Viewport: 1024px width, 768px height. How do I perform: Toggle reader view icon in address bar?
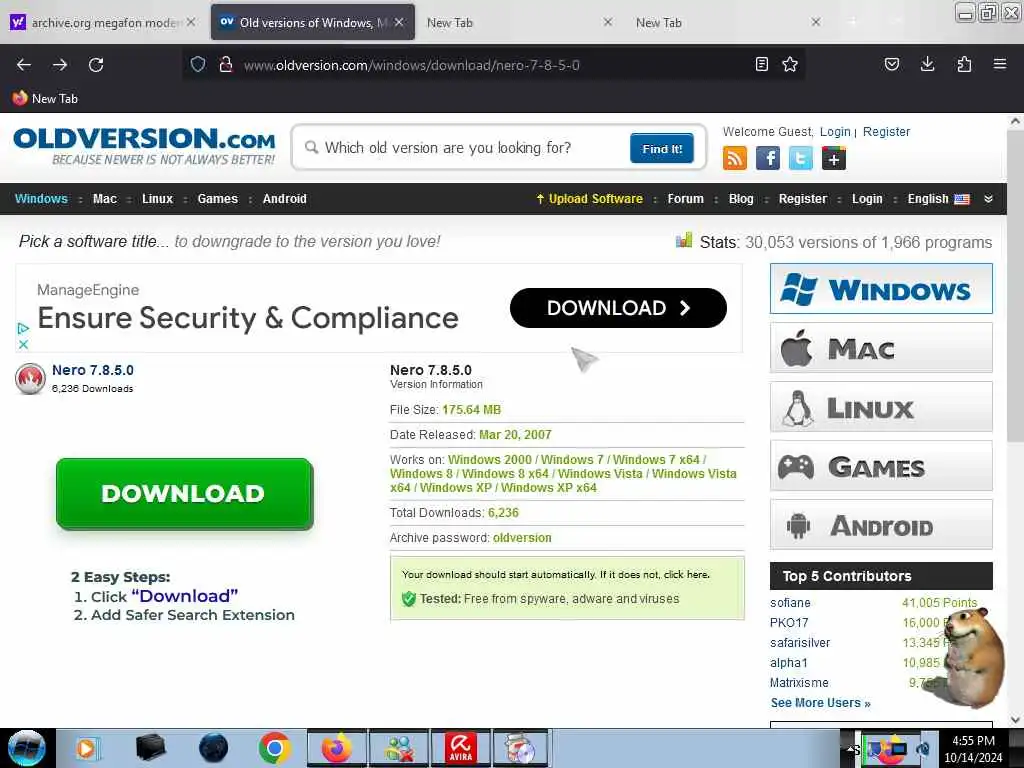pos(761,64)
